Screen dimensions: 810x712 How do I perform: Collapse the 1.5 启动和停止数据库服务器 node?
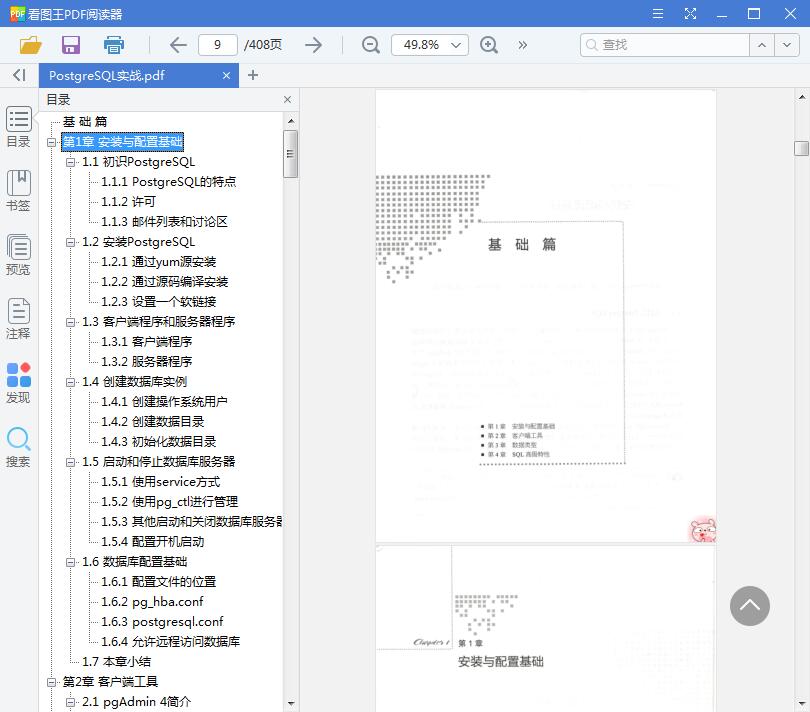(70, 462)
